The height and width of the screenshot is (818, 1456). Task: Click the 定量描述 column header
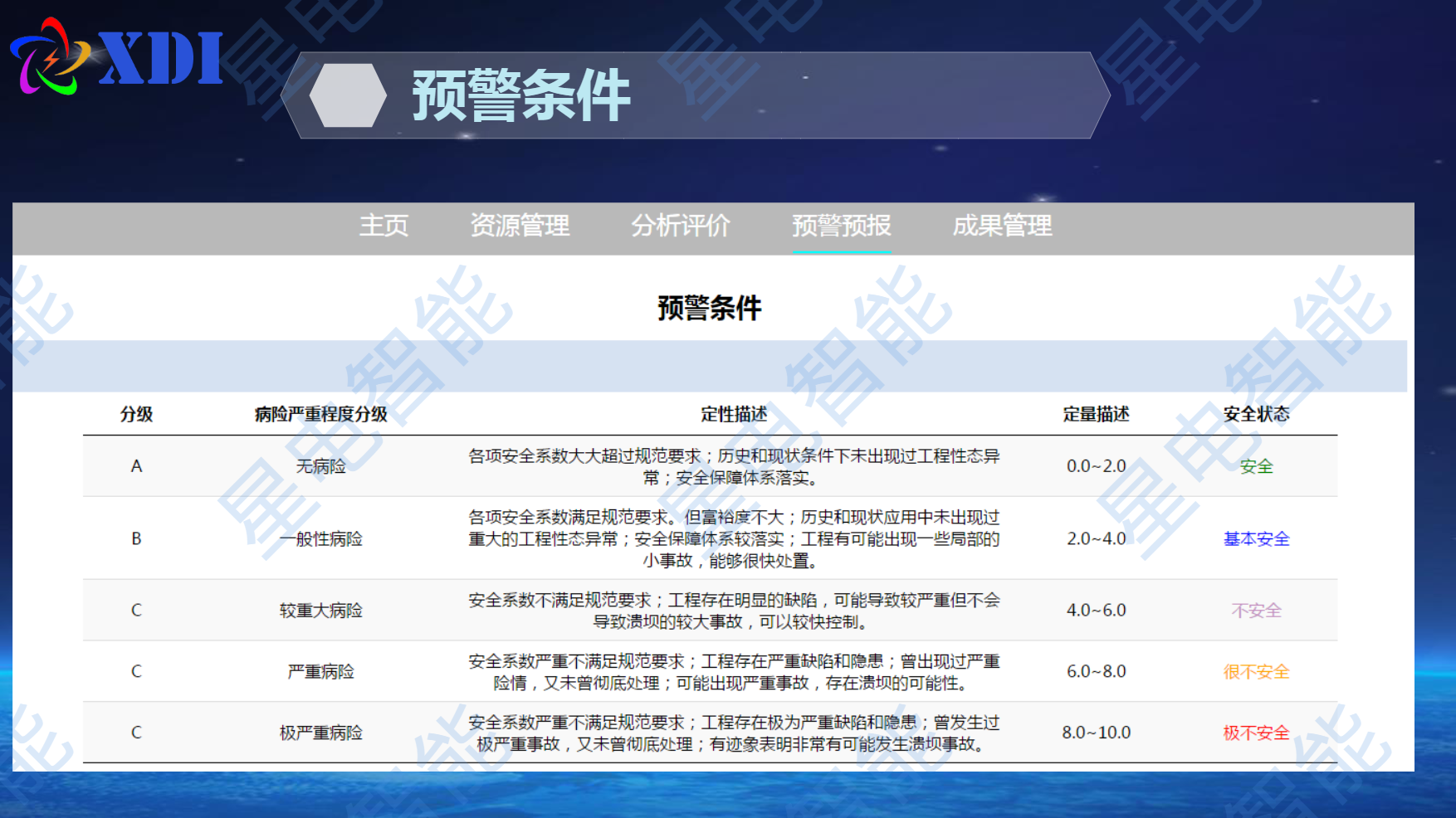coord(1096,414)
